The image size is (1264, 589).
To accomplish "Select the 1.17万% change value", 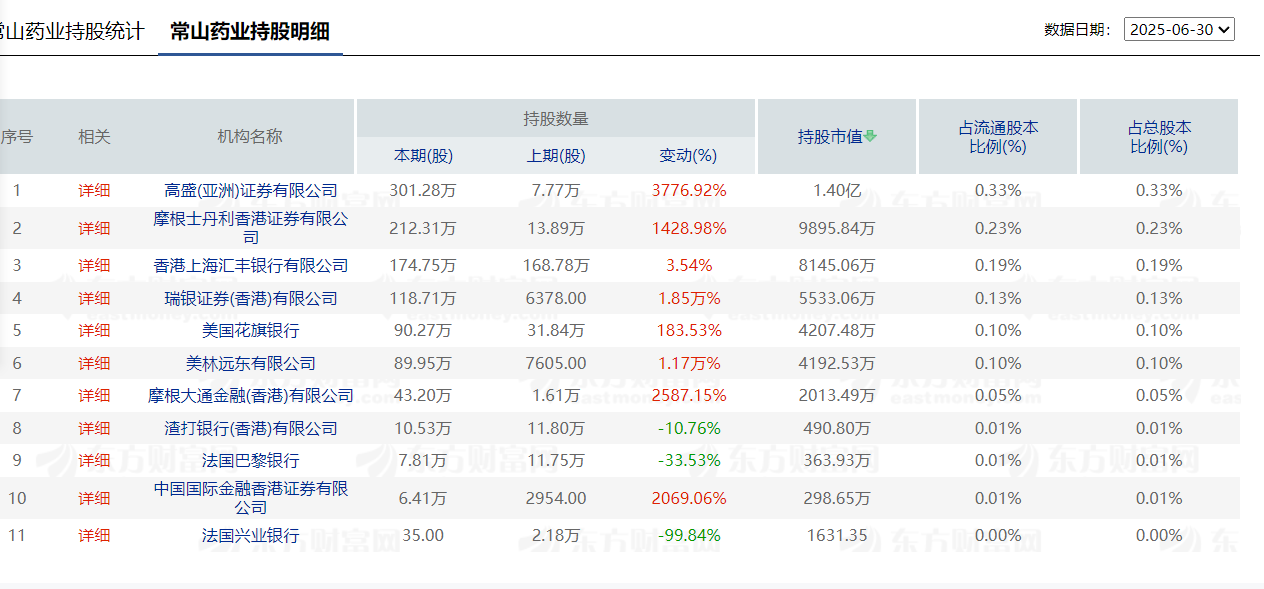I will tap(689, 363).
